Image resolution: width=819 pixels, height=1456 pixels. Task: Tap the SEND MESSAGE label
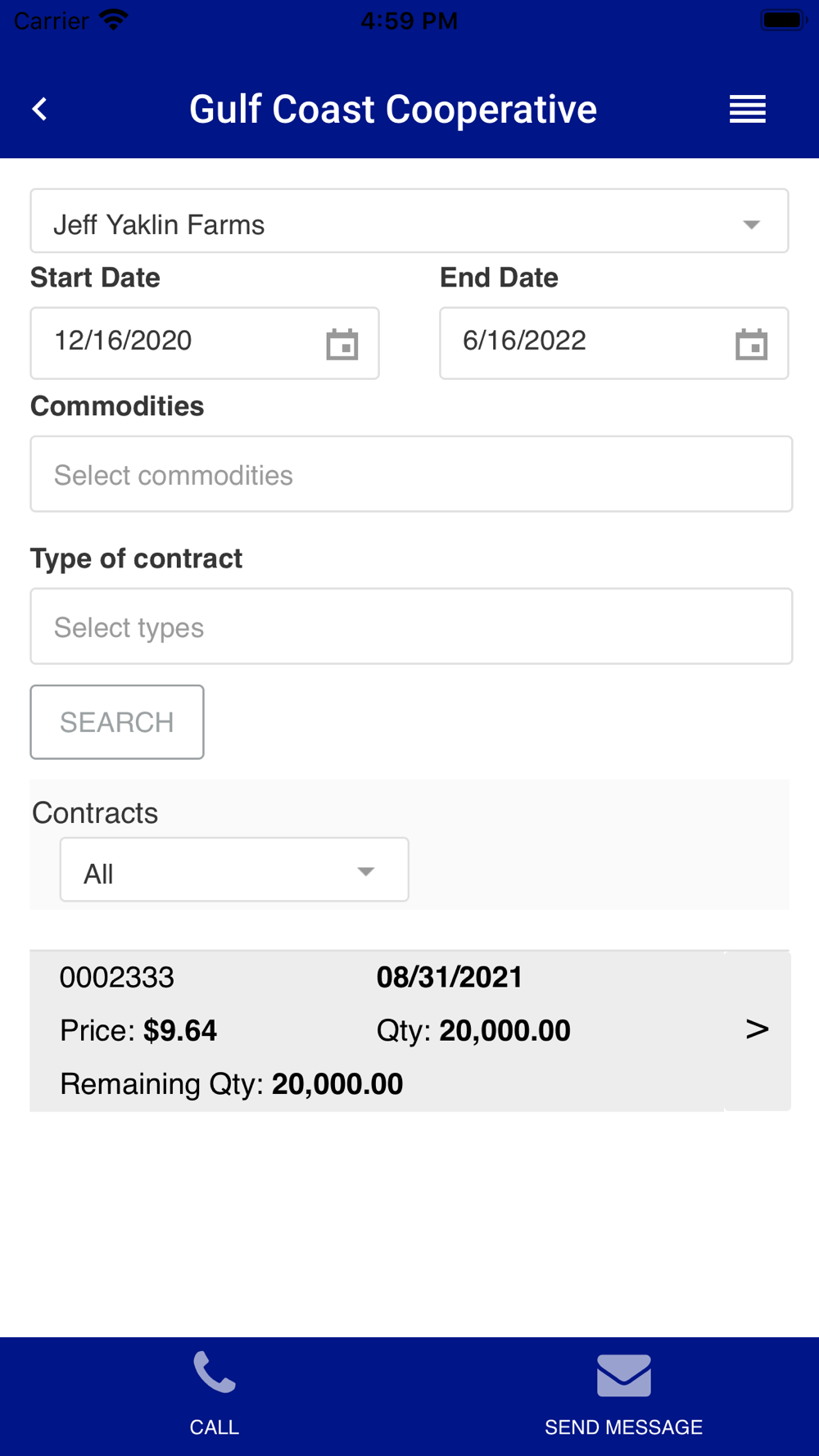tap(624, 1427)
